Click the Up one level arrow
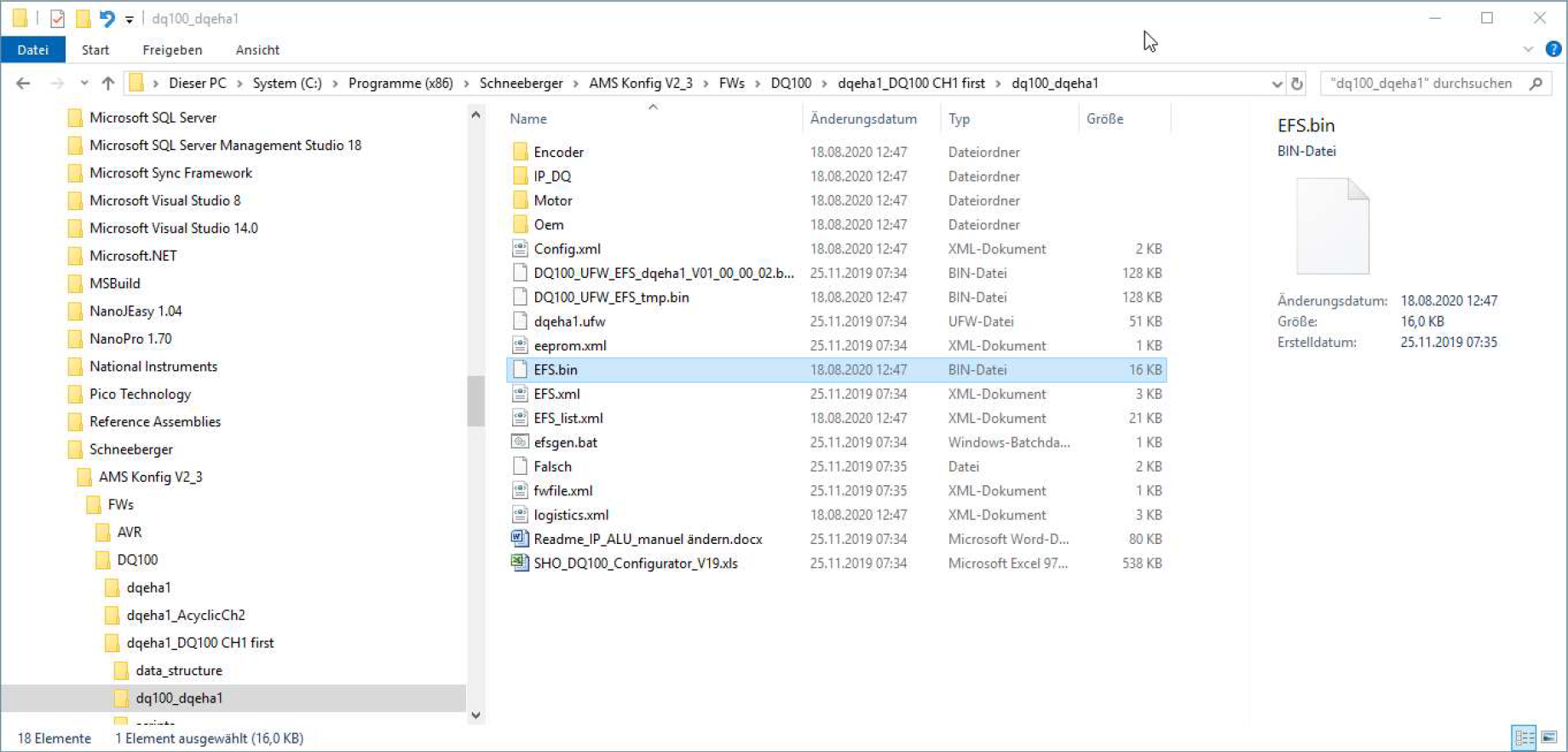The height and width of the screenshot is (752, 1568). point(107,83)
